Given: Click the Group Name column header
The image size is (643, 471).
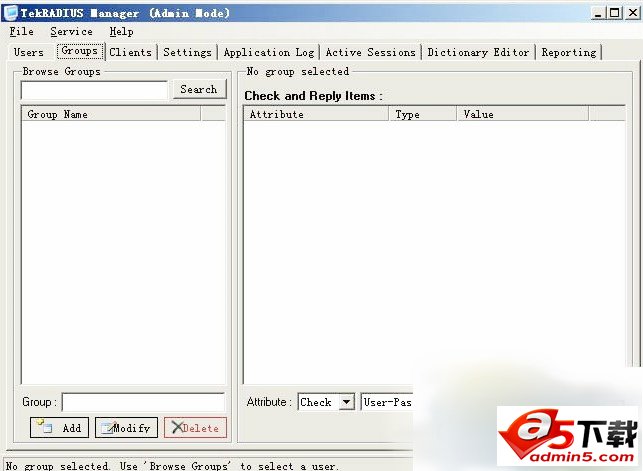Looking at the screenshot, I should tap(111, 114).
